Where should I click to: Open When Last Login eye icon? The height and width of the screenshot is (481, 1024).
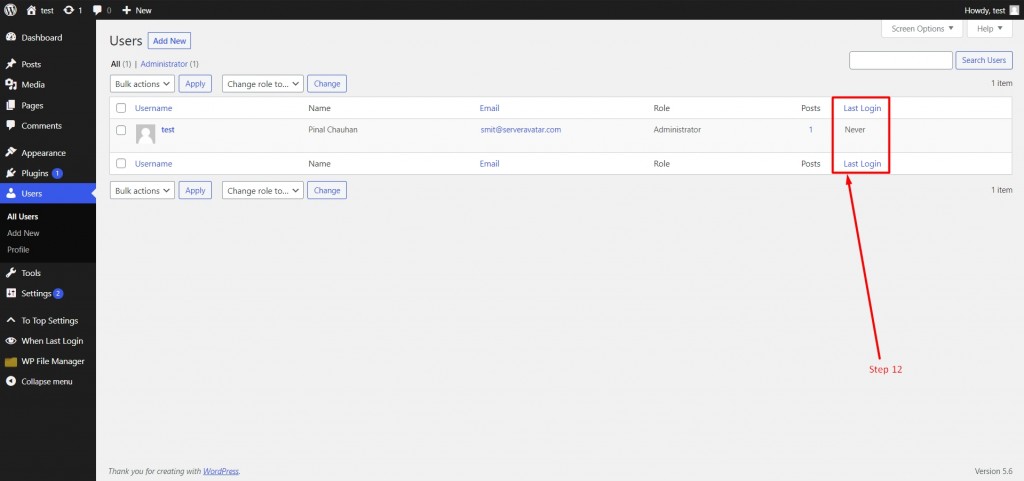[10, 341]
